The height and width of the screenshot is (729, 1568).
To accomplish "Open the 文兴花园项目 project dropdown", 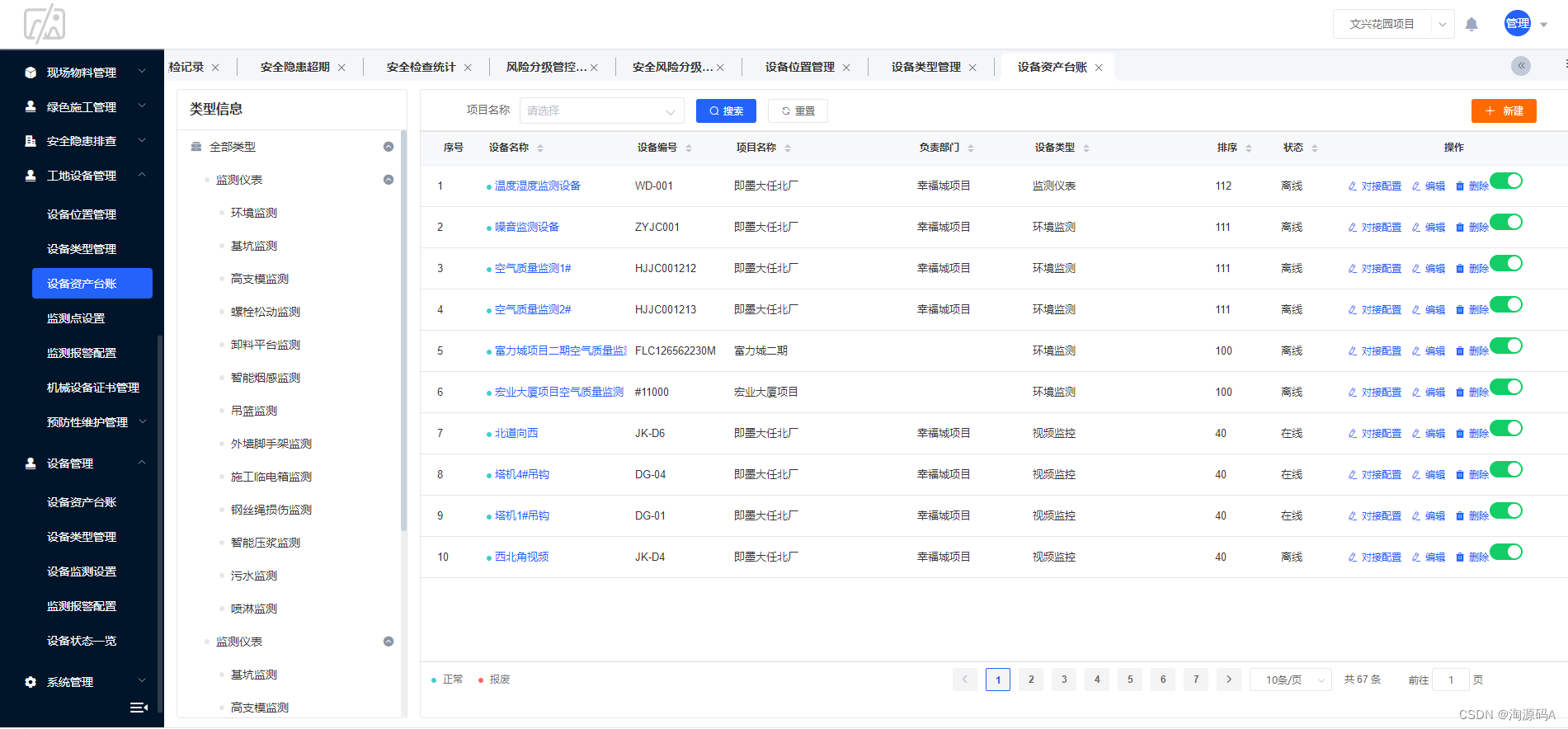I will (1393, 24).
